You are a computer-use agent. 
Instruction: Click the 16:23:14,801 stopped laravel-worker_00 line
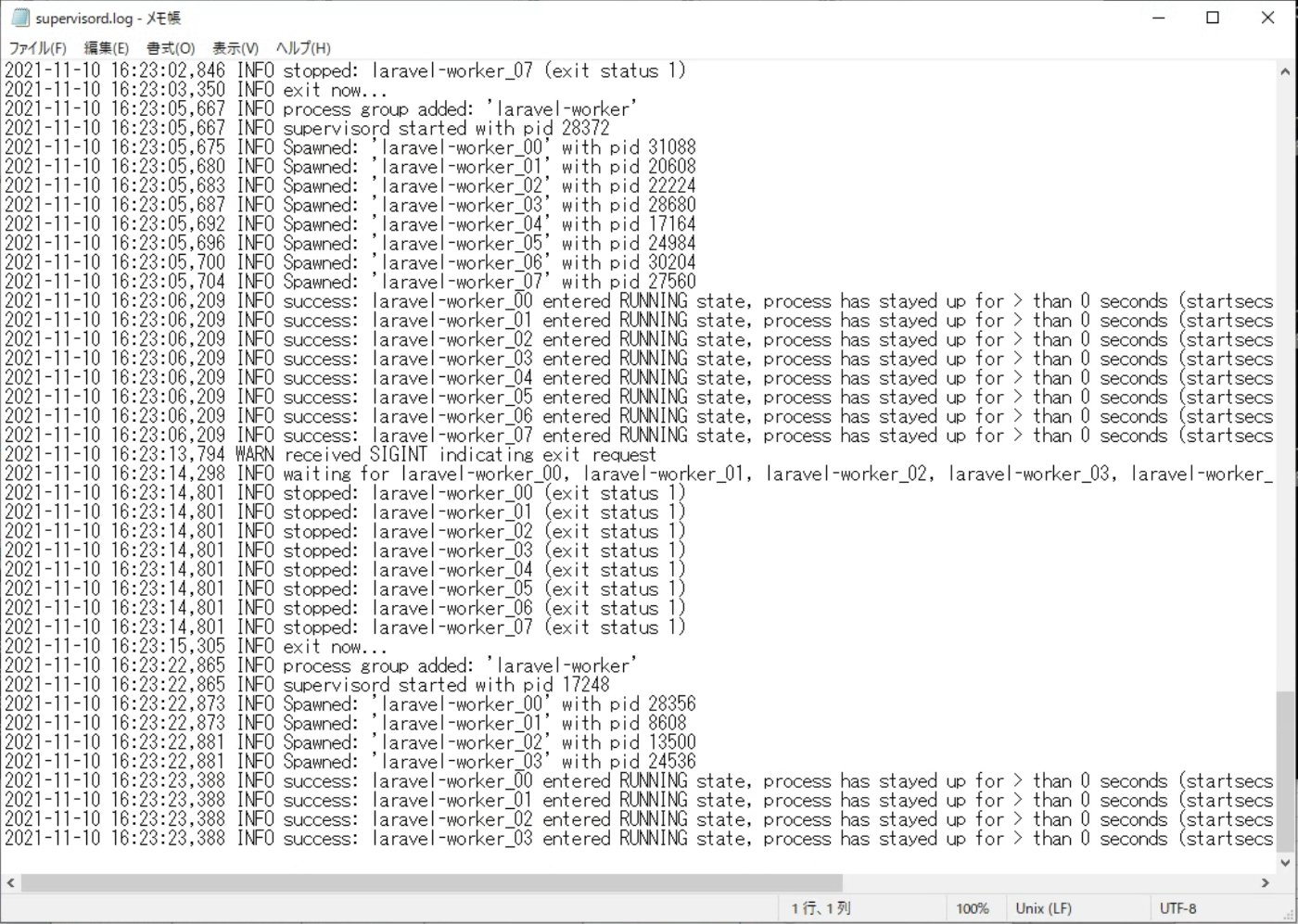click(x=345, y=493)
